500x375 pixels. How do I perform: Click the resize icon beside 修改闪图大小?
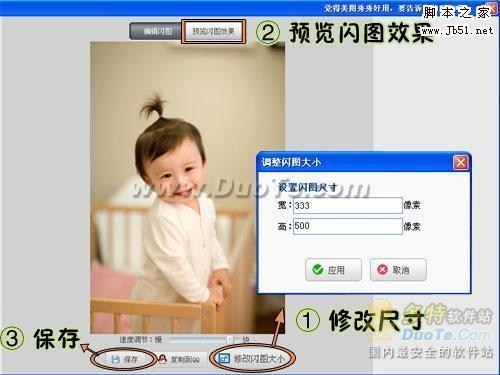[x=224, y=359]
